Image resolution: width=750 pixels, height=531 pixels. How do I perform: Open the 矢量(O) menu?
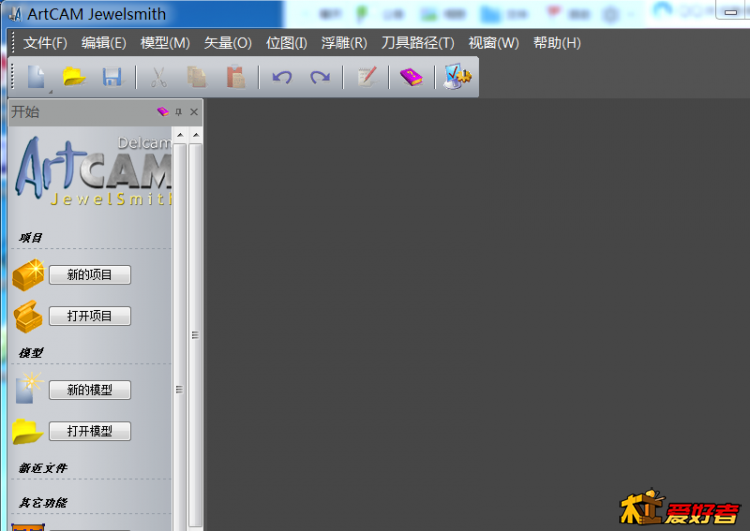(x=228, y=43)
